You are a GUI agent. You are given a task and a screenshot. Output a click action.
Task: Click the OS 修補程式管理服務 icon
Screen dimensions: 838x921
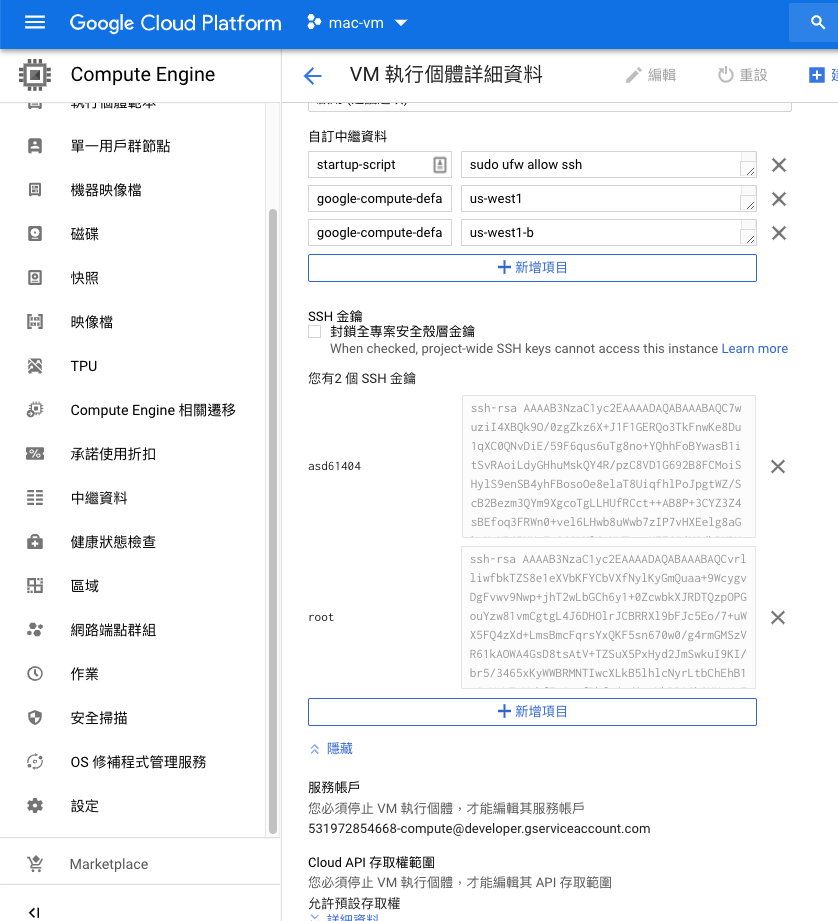(x=35, y=762)
